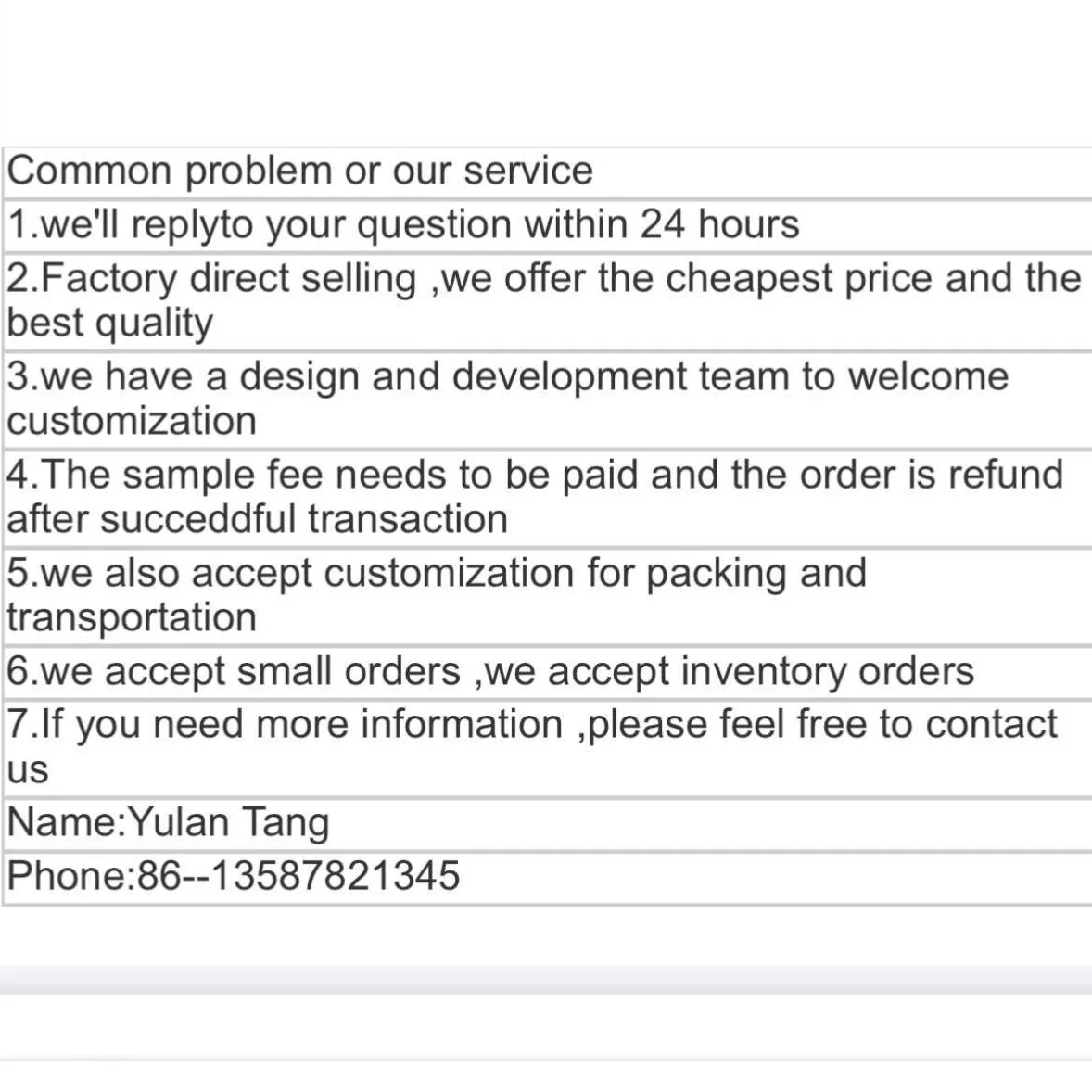Click the word "customization" under item 3
Image resolution: width=1092 pixels, height=1092 pixels.
click(132, 422)
